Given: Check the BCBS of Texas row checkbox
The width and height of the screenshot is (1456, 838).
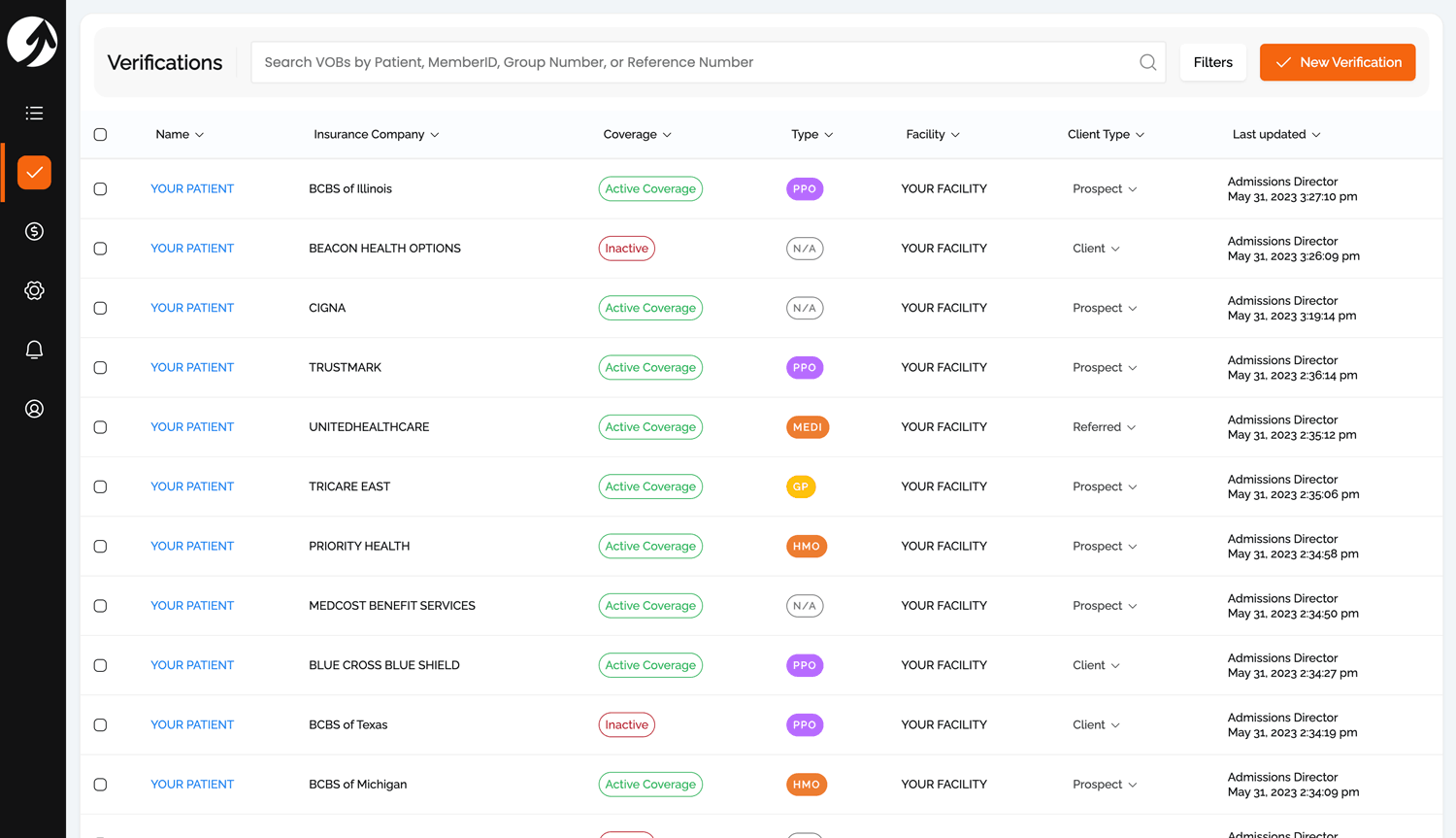Looking at the screenshot, I should click(x=100, y=725).
